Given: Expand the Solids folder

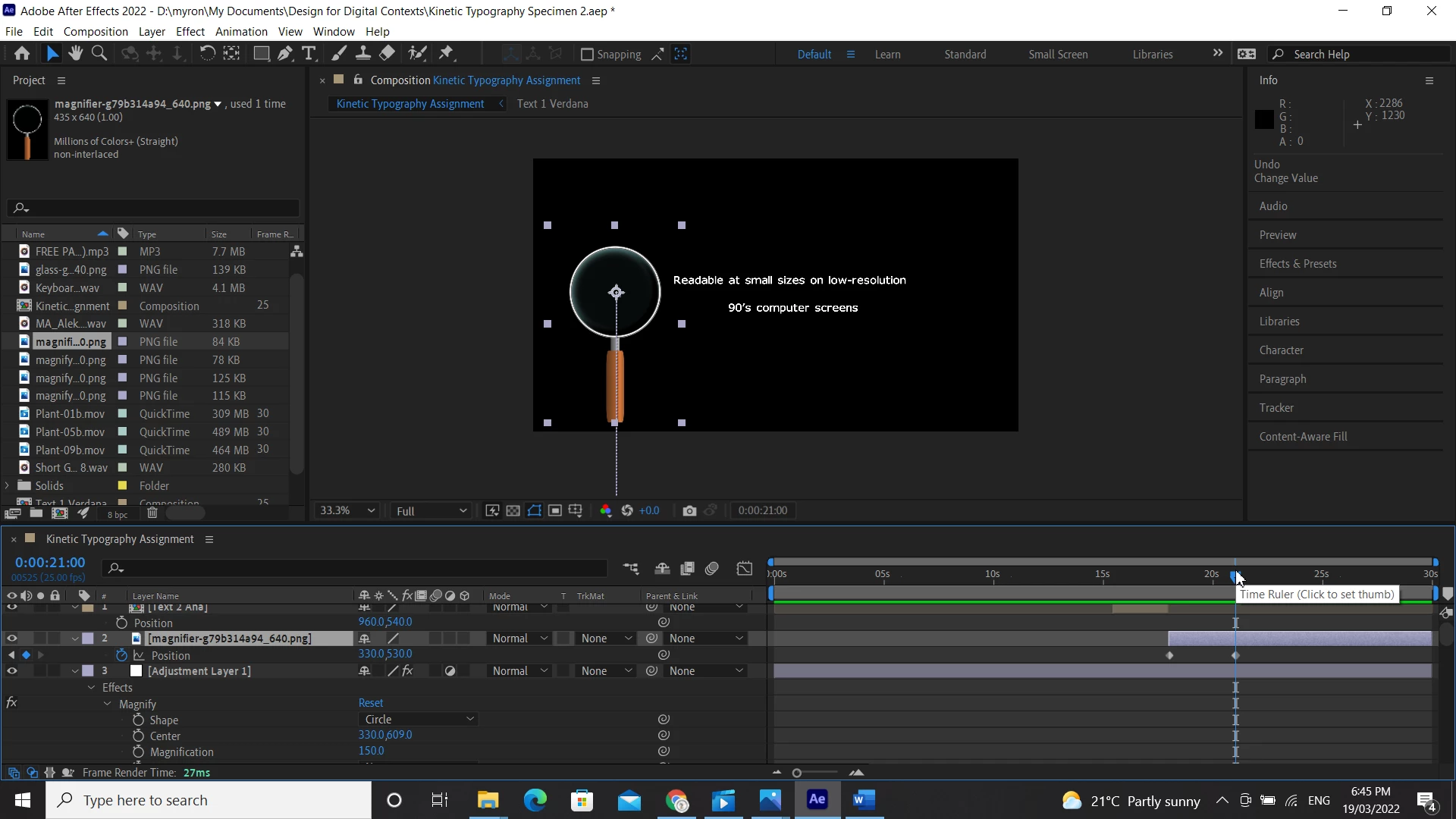Looking at the screenshot, I should 8,486.
